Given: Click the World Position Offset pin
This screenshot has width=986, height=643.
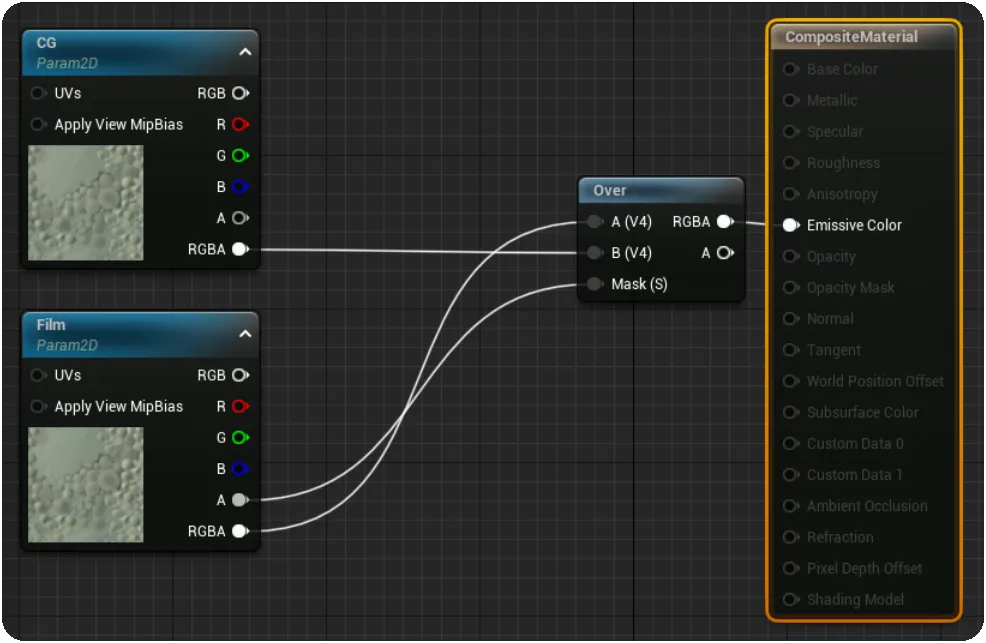Looking at the screenshot, I should tap(791, 382).
